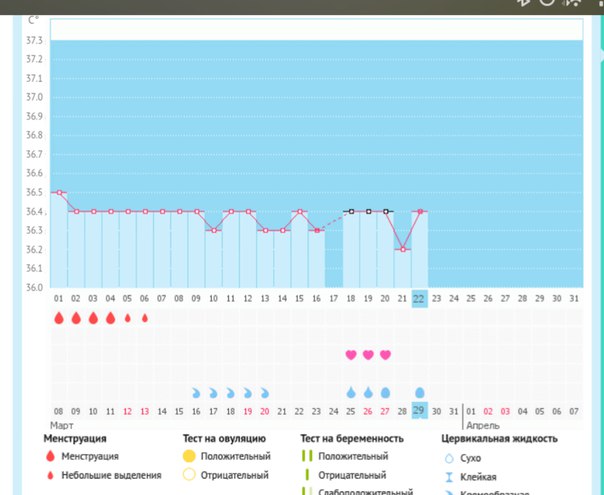Select the highlighted cycle day 22 label

(x=420, y=298)
